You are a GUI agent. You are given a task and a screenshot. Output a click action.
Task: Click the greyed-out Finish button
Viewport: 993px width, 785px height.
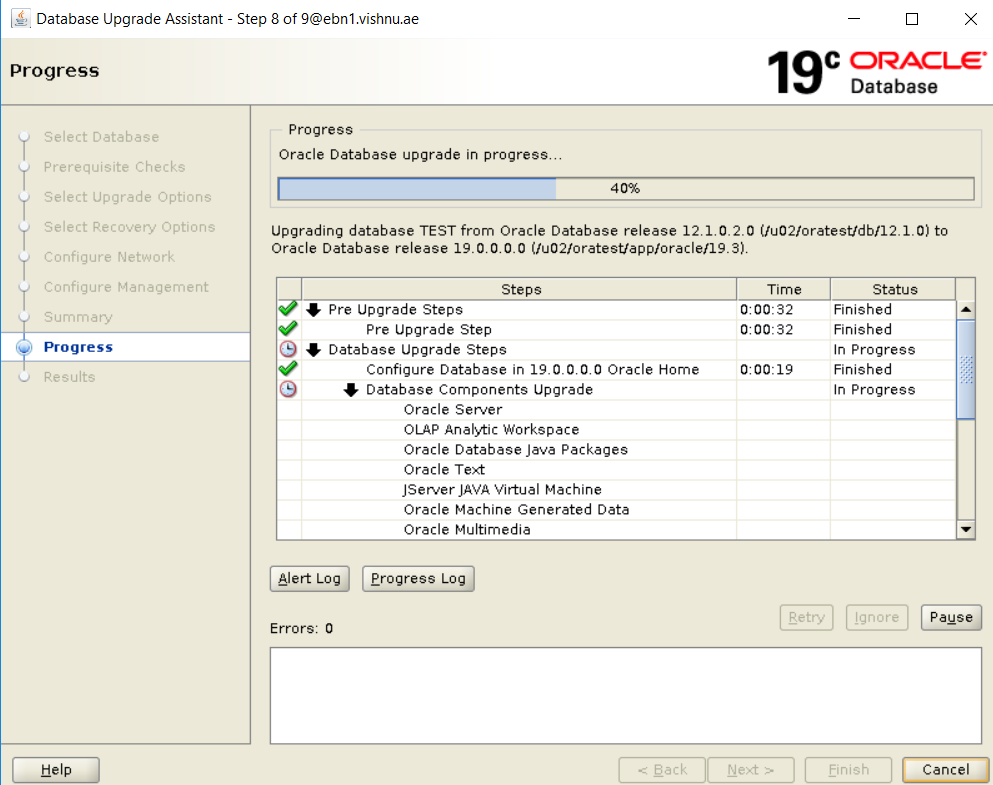(x=848, y=770)
